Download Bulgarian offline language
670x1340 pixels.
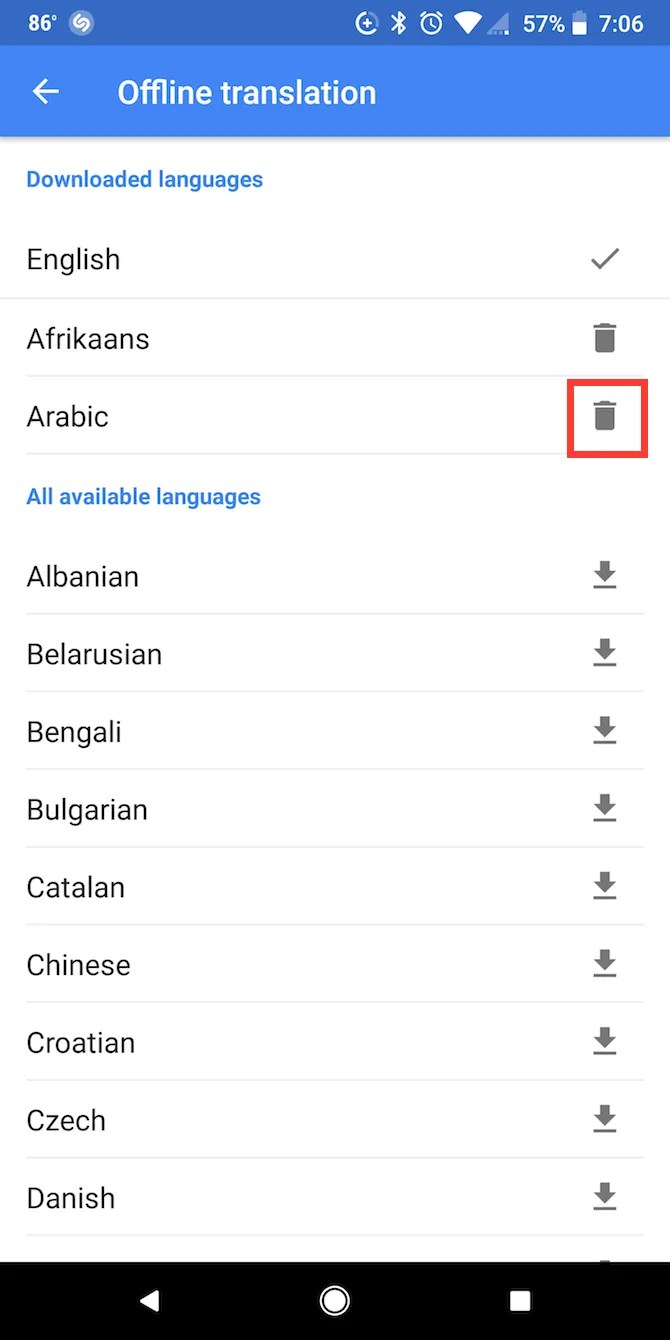tap(605, 809)
